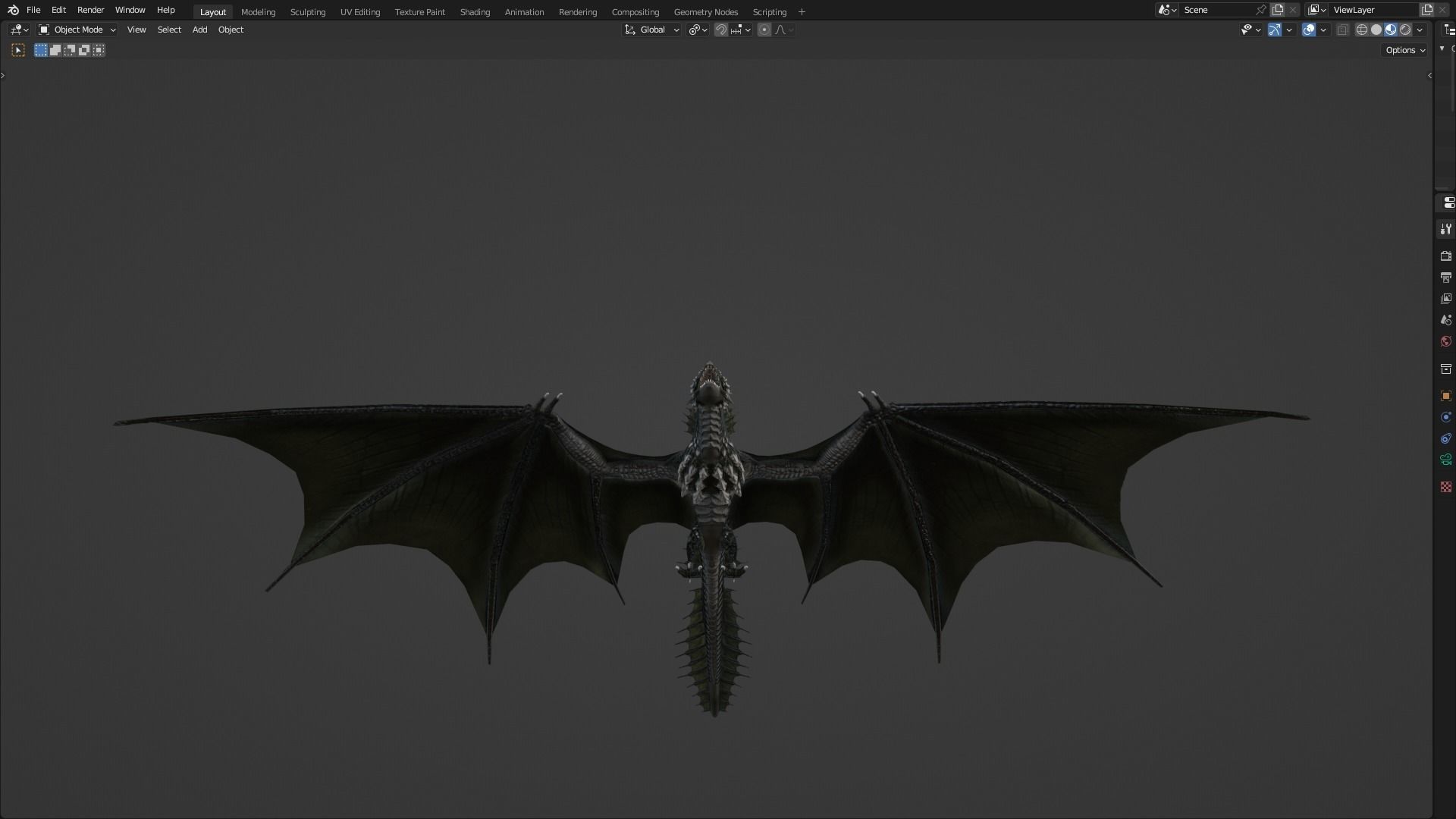
Task: Switch to Material Preview shading
Action: pyautogui.click(x=1391, y=30)
